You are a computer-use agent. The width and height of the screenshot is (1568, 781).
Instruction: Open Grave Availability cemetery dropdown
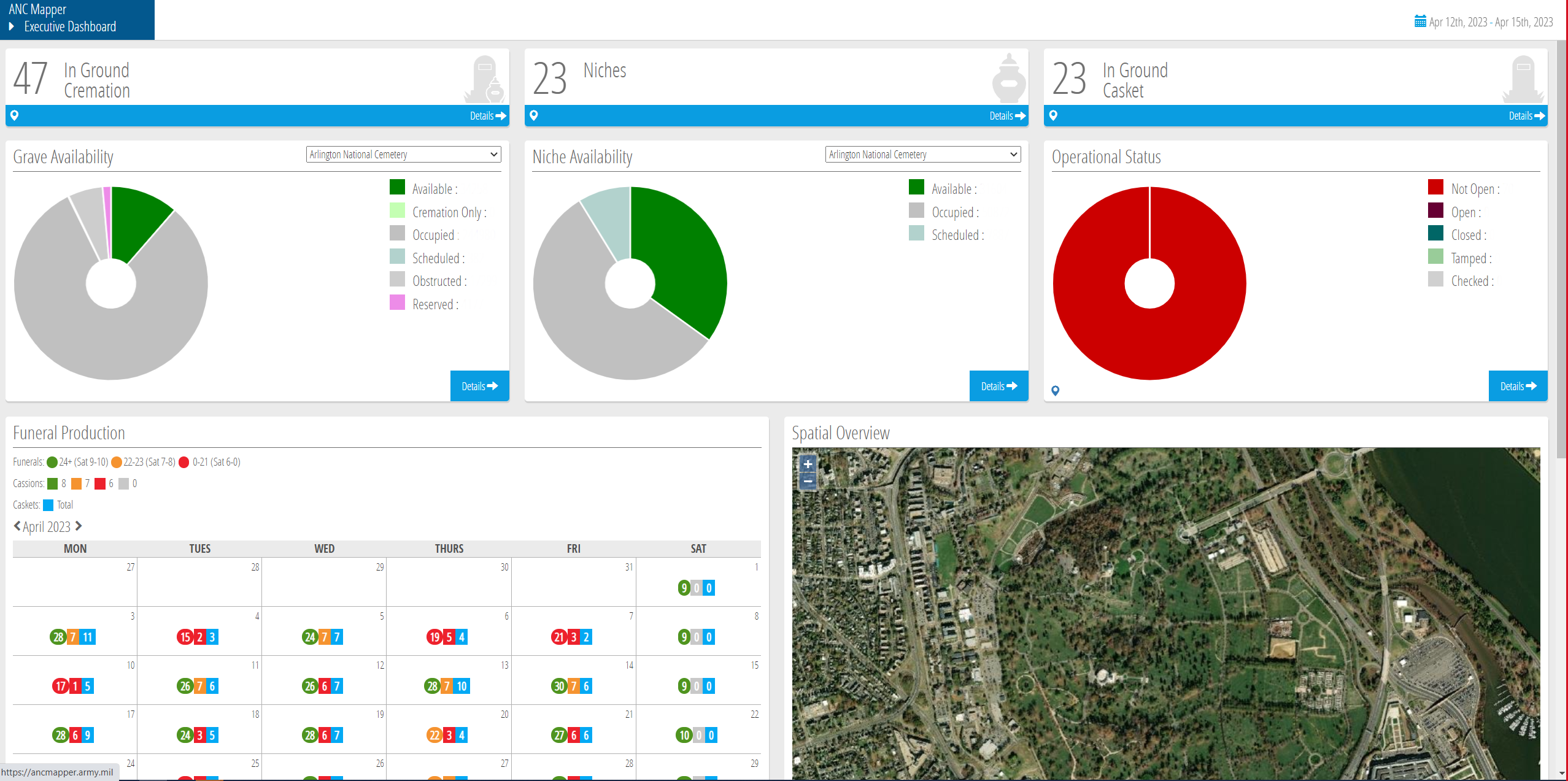point(404,154)
